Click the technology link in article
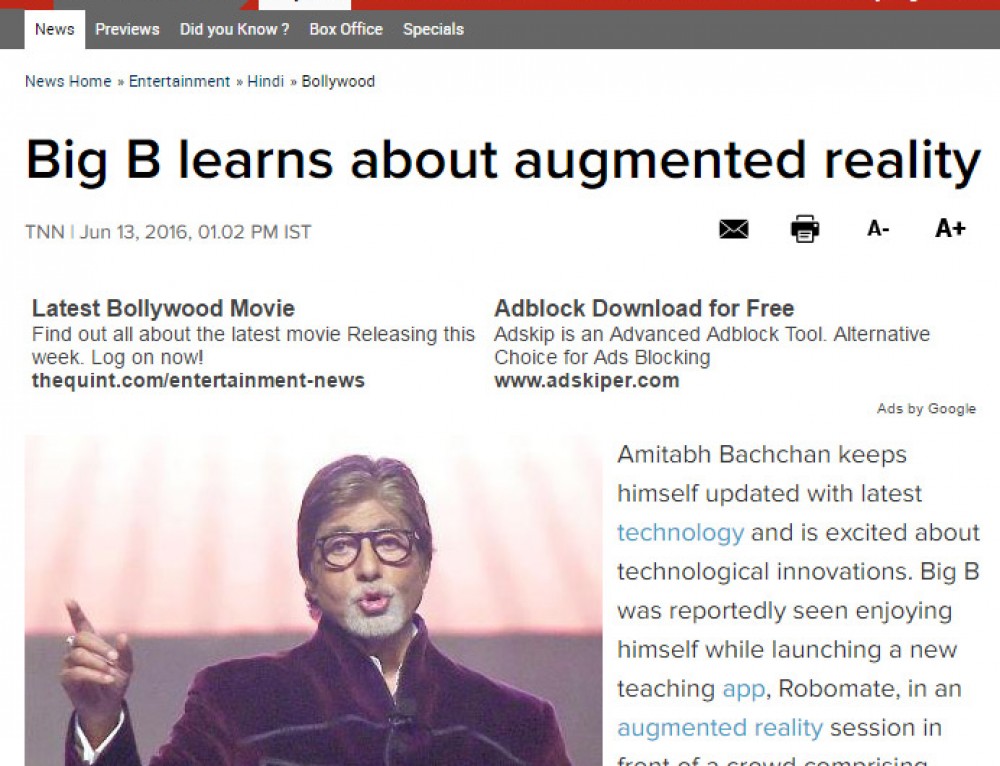 [x=680, y=532]
